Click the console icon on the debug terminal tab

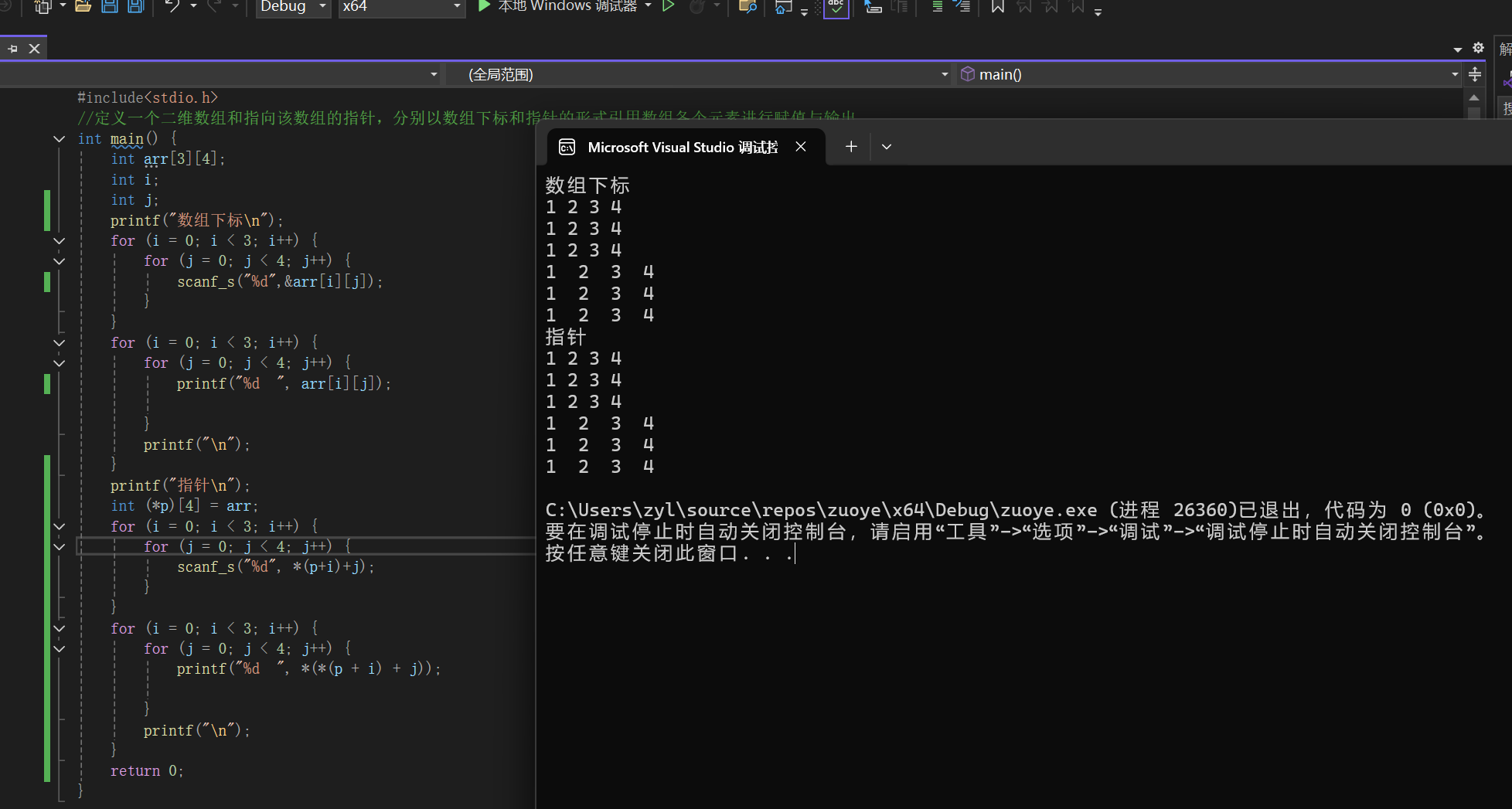point(567,147)
